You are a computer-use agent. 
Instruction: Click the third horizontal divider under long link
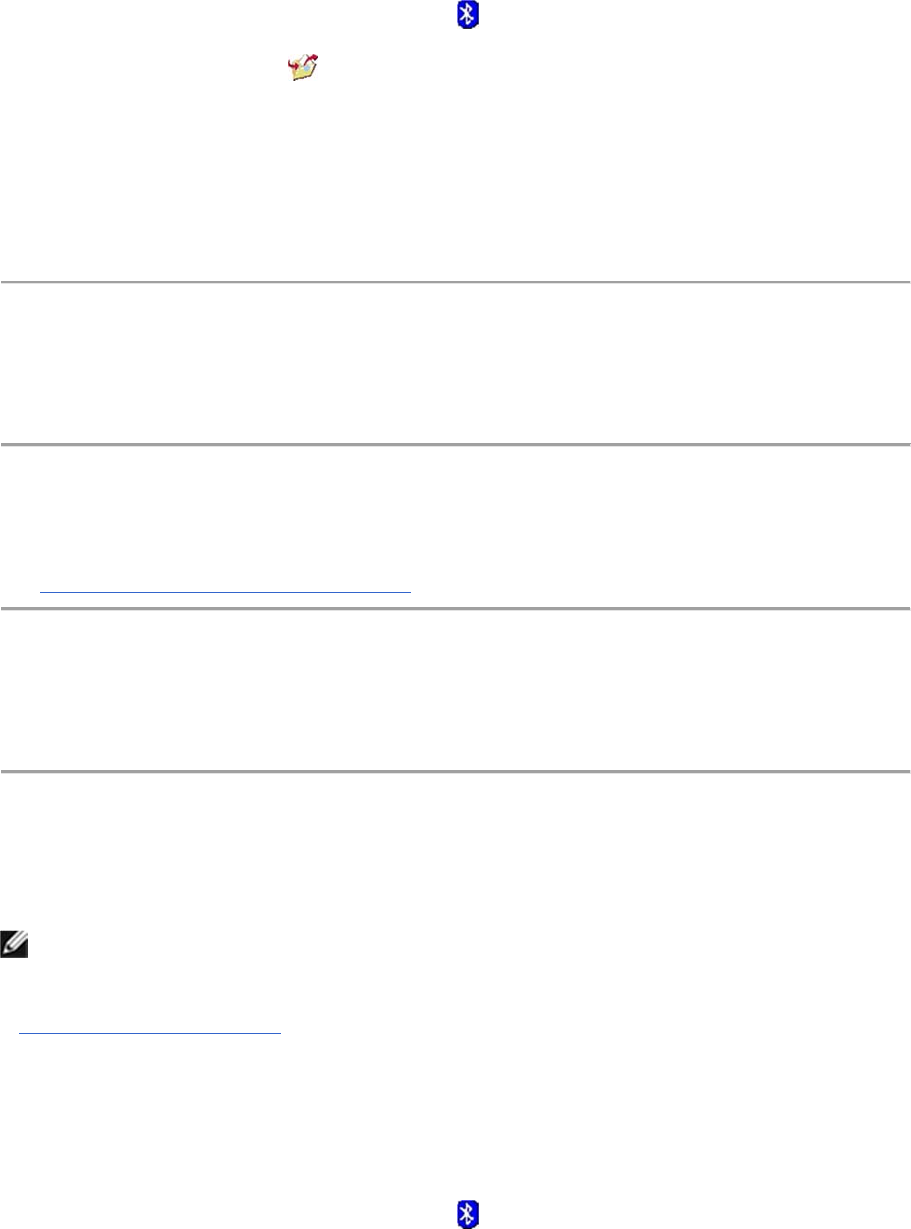pyautogui.click(x=455, y=608)
